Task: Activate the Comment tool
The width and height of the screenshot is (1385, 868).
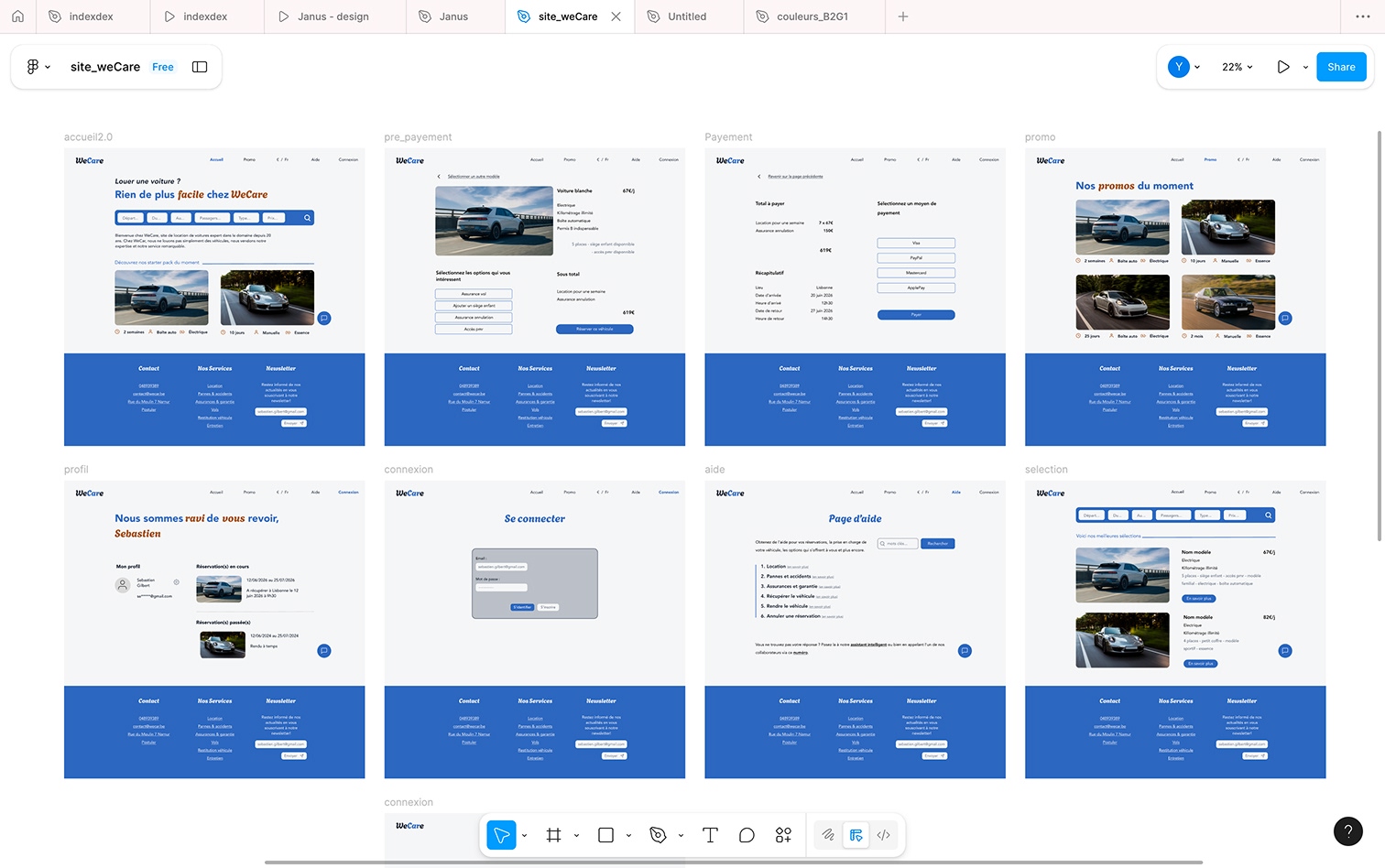Action: pos(747,835)
